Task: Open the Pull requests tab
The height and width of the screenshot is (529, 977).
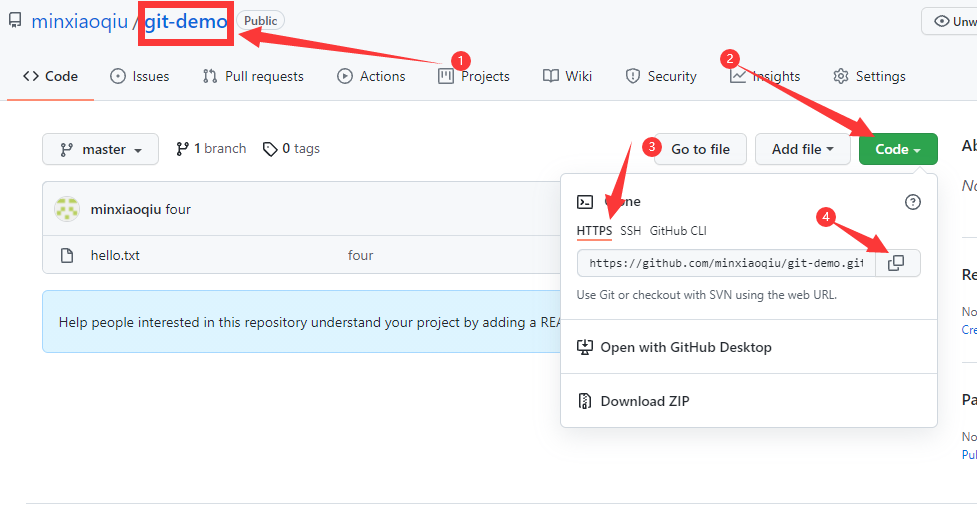Action: click(x=253, y=76)
